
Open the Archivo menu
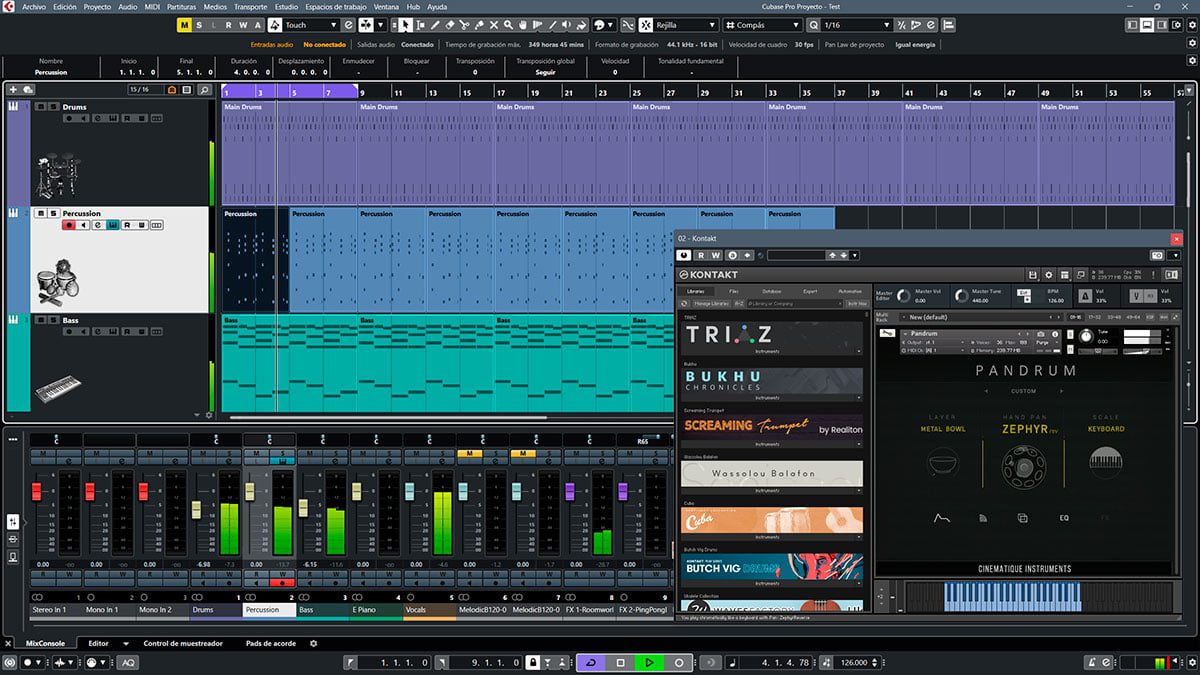tap(33, 6)
